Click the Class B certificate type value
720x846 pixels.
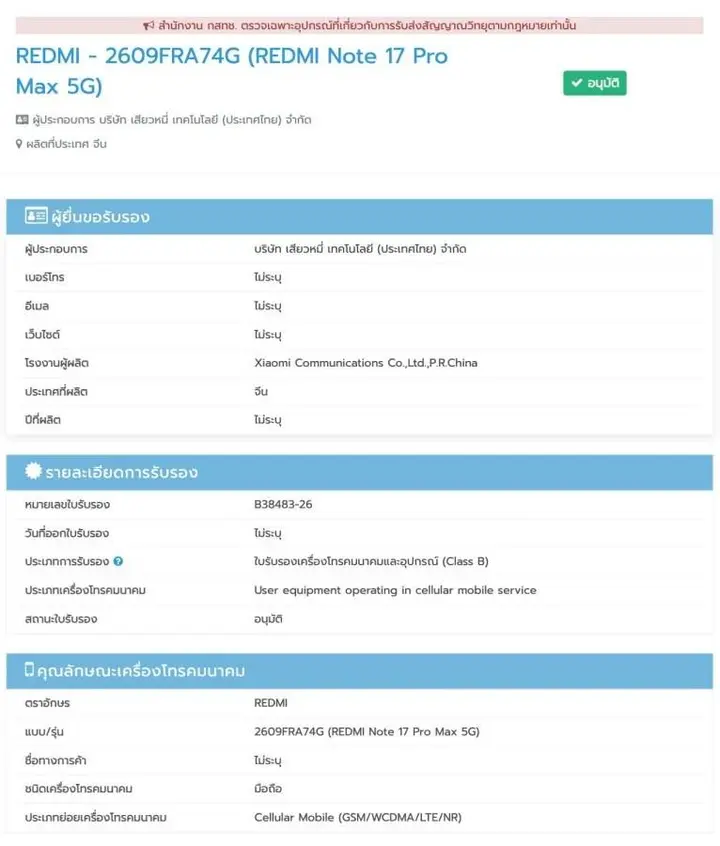pyautogui.click(x=371, y=562)
